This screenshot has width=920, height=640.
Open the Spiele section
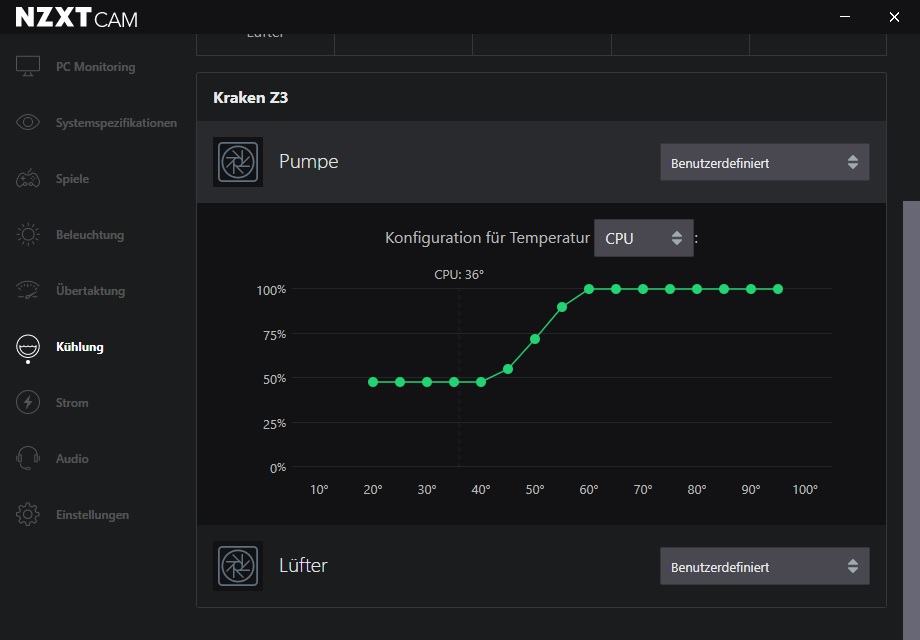click(72, 179)
